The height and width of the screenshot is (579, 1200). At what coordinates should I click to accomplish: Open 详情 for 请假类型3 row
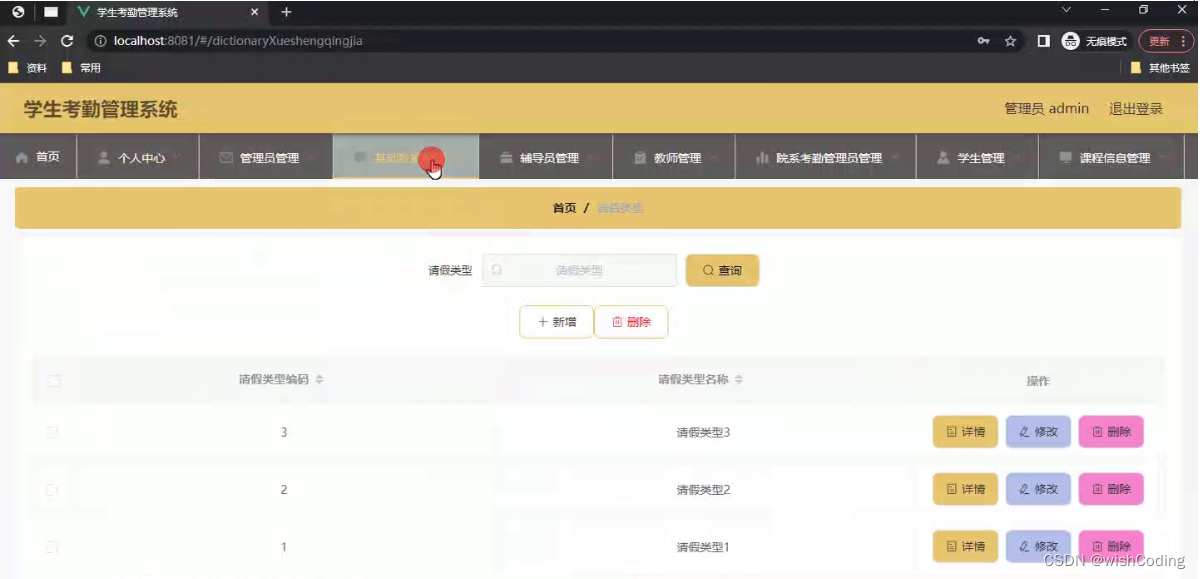point(964,431)
